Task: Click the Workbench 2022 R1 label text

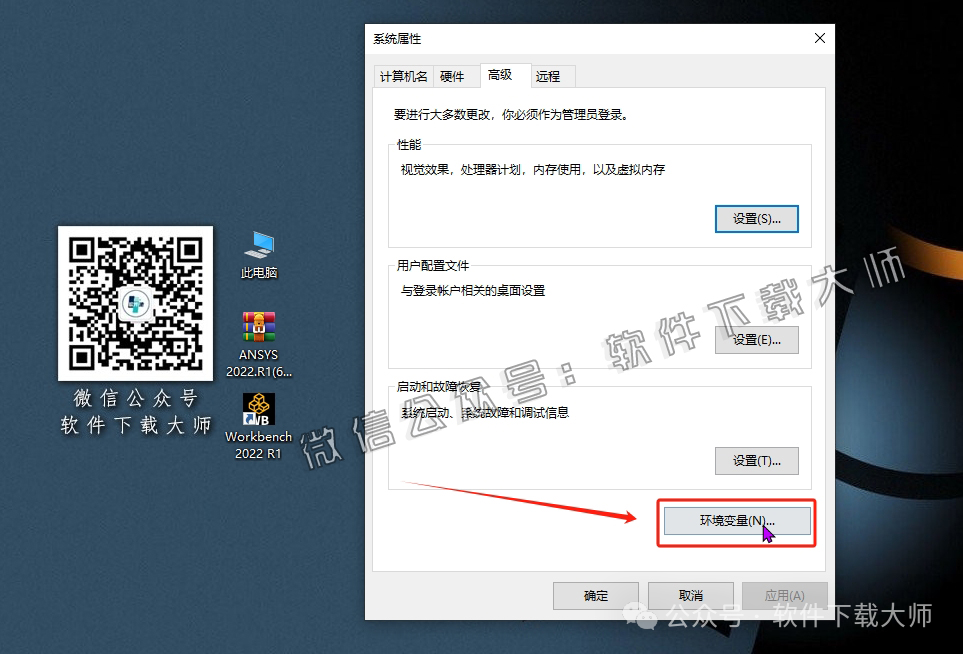Action: 257,444
